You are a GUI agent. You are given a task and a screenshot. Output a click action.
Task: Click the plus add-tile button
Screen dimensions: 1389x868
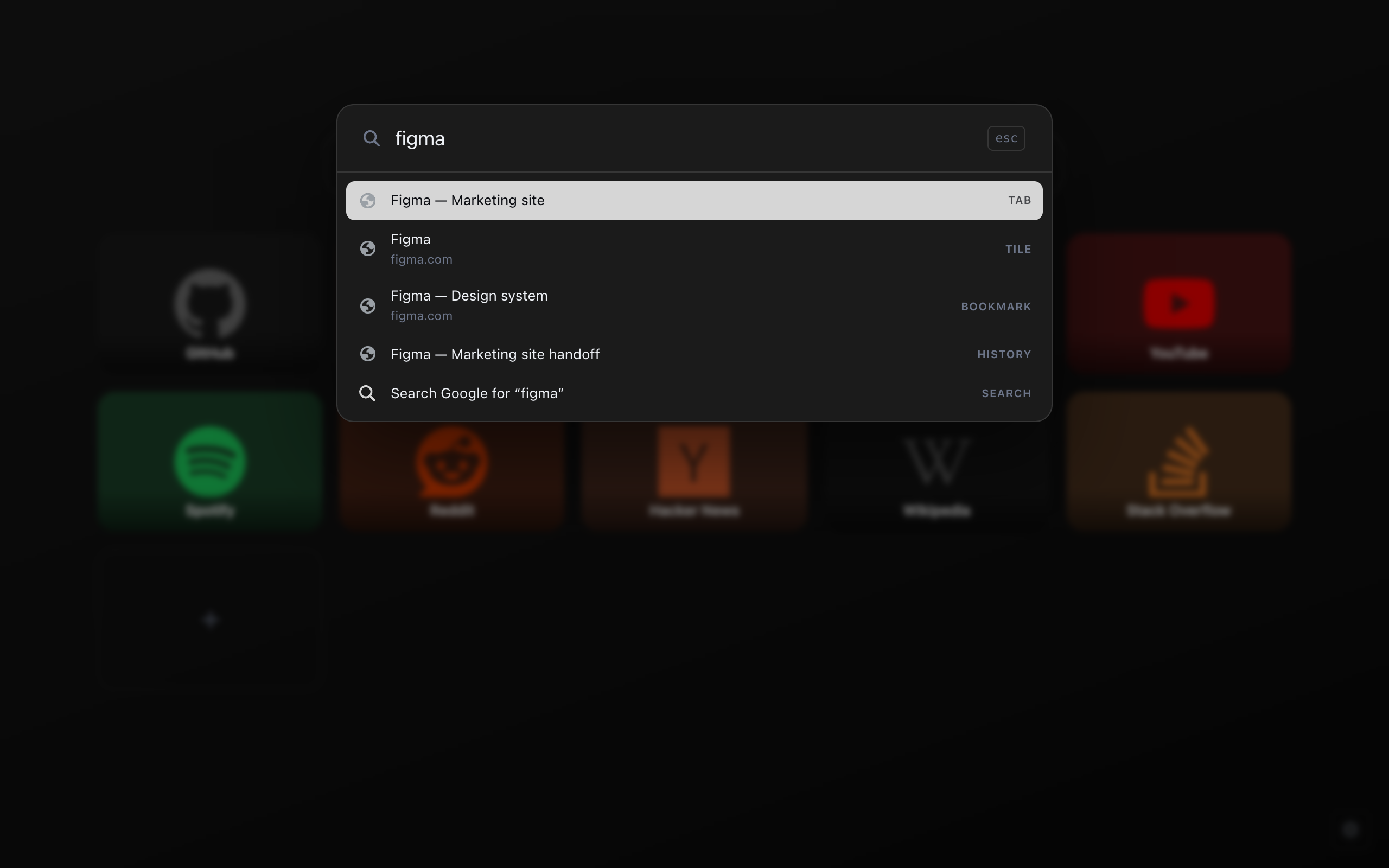click(210, 620)
